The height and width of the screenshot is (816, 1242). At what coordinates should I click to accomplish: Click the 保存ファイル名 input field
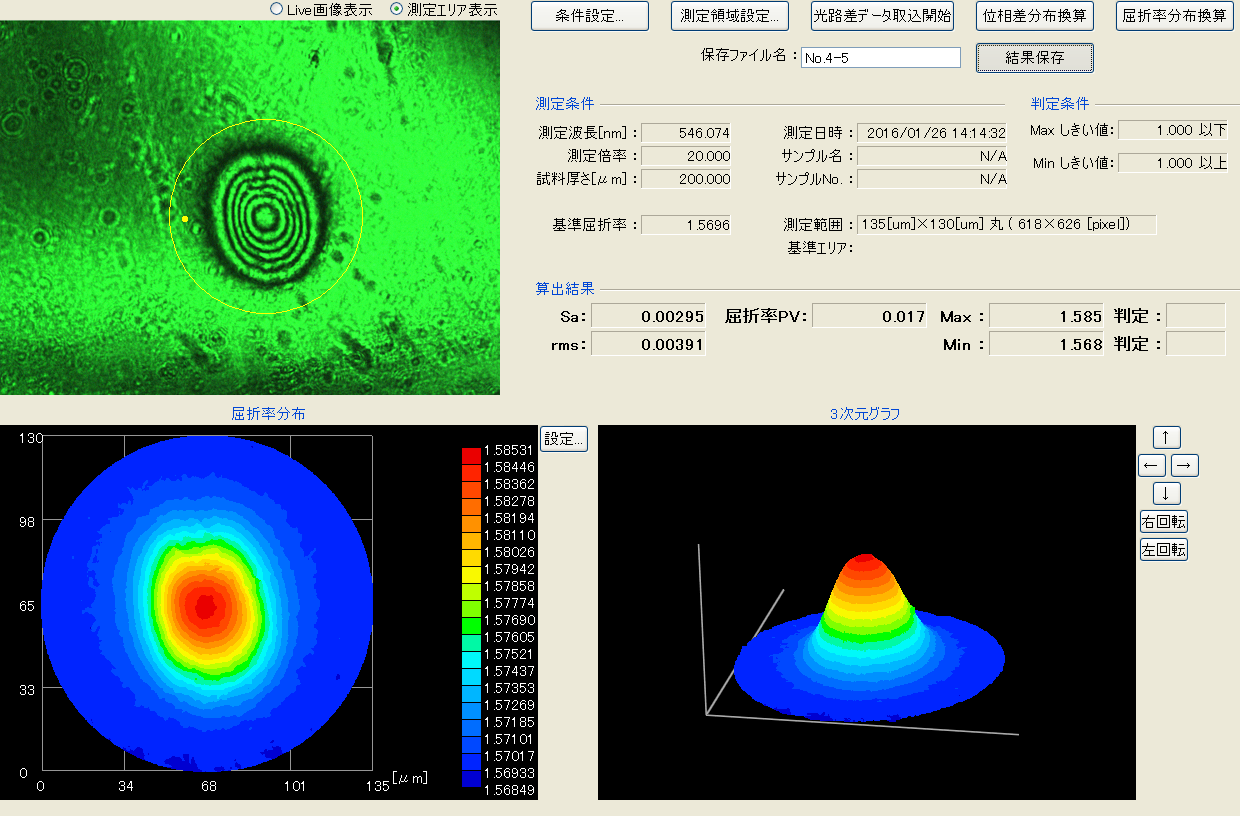tap(880, 58)
